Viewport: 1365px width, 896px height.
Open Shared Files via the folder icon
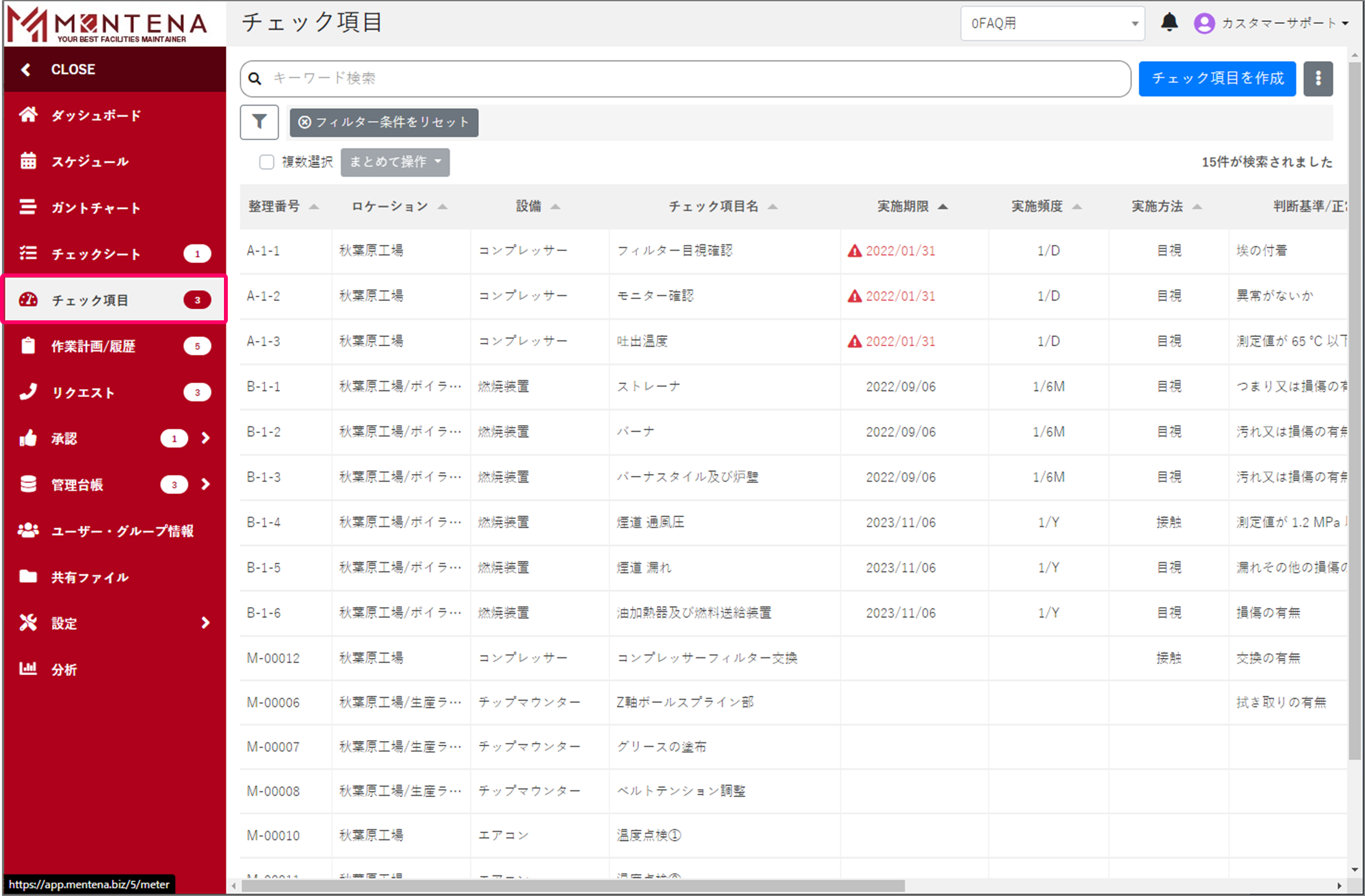coord(28,577)
